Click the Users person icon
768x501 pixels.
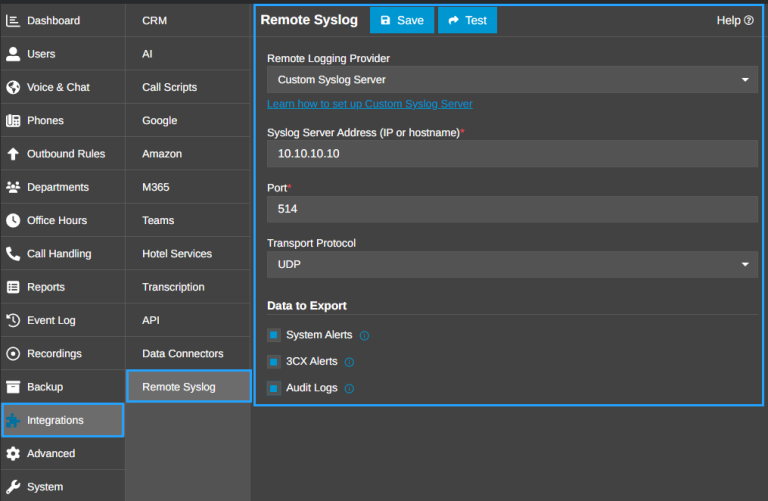point(13,54)
